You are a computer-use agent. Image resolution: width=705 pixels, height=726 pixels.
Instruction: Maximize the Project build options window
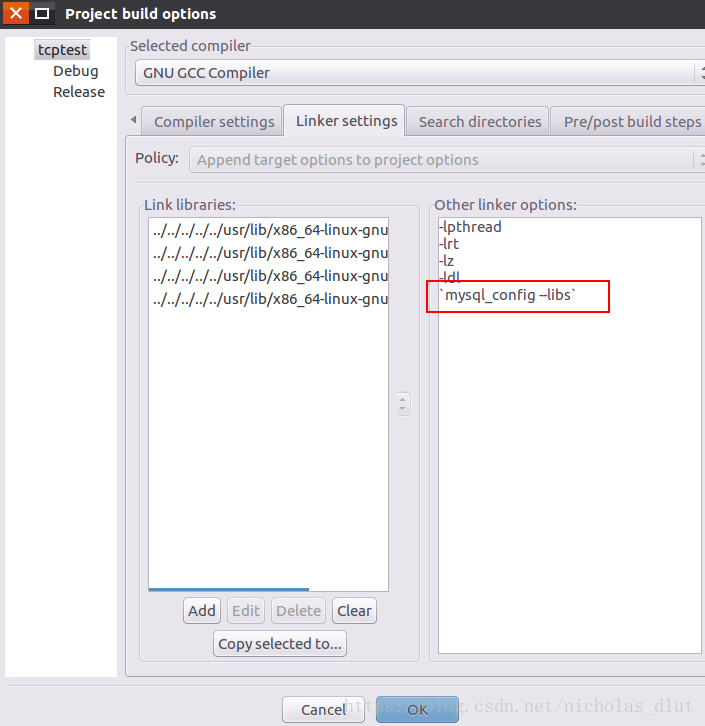click(x=42, y=13)
